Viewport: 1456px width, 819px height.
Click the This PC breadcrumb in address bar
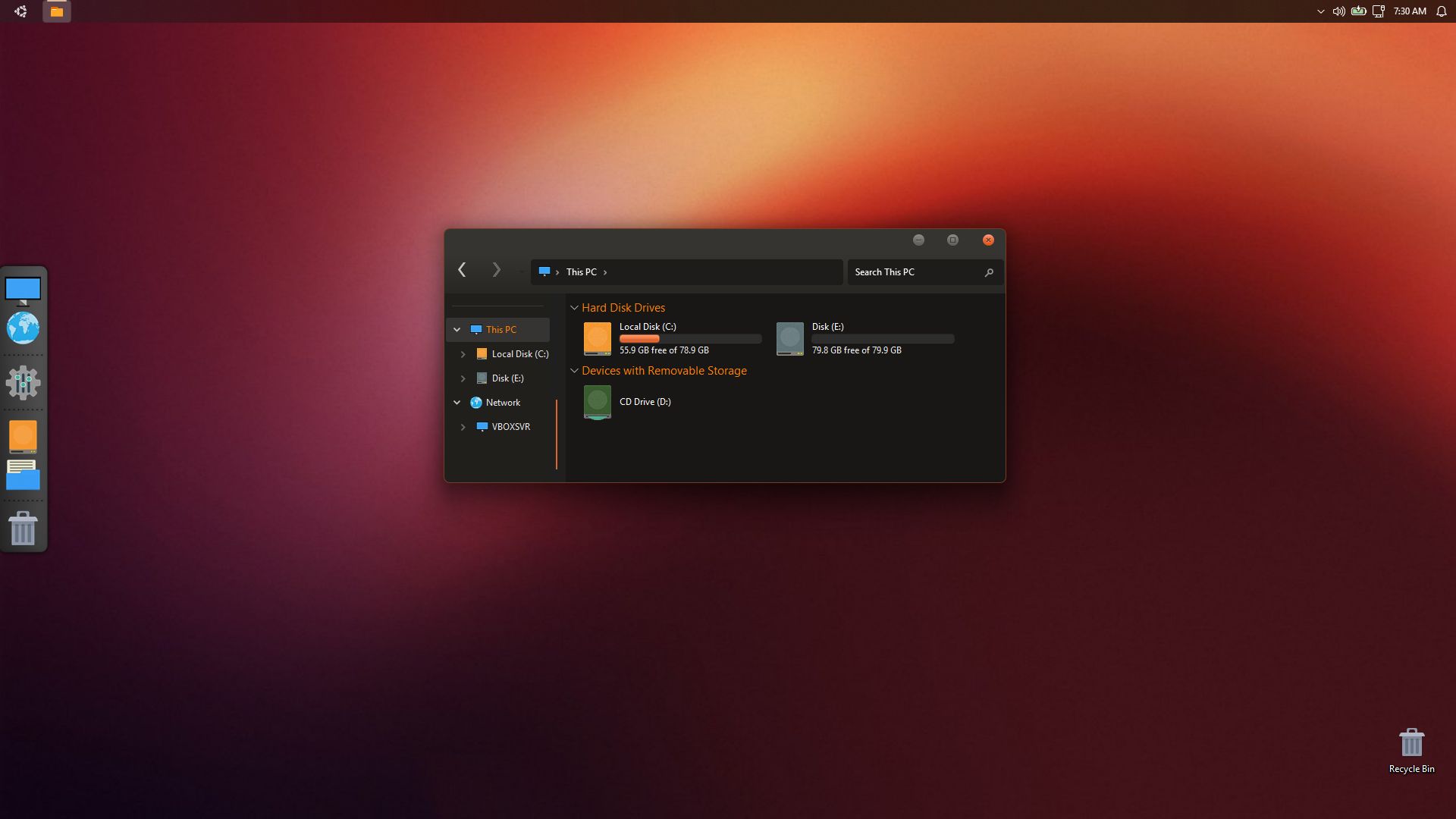tap(581, 272)
